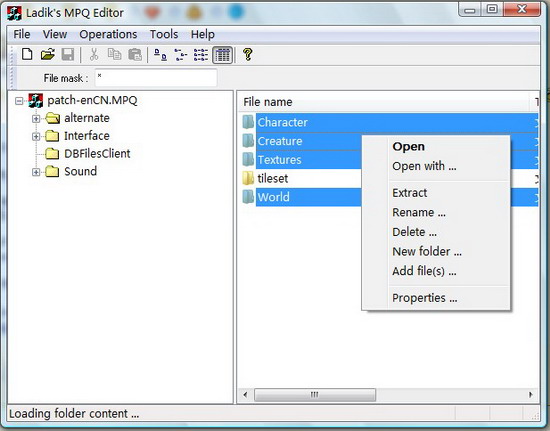The image size is (550, 431).
Task: Select Properties ... in the context menu
Action: [x=424, y=298]
